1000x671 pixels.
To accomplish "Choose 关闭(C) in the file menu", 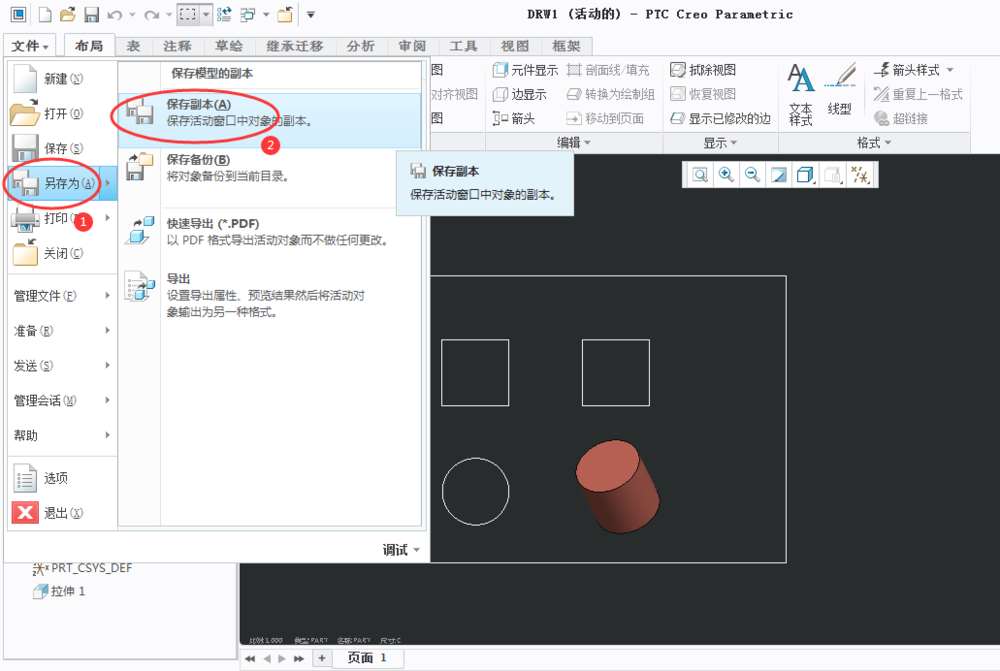I will (62, 253).
